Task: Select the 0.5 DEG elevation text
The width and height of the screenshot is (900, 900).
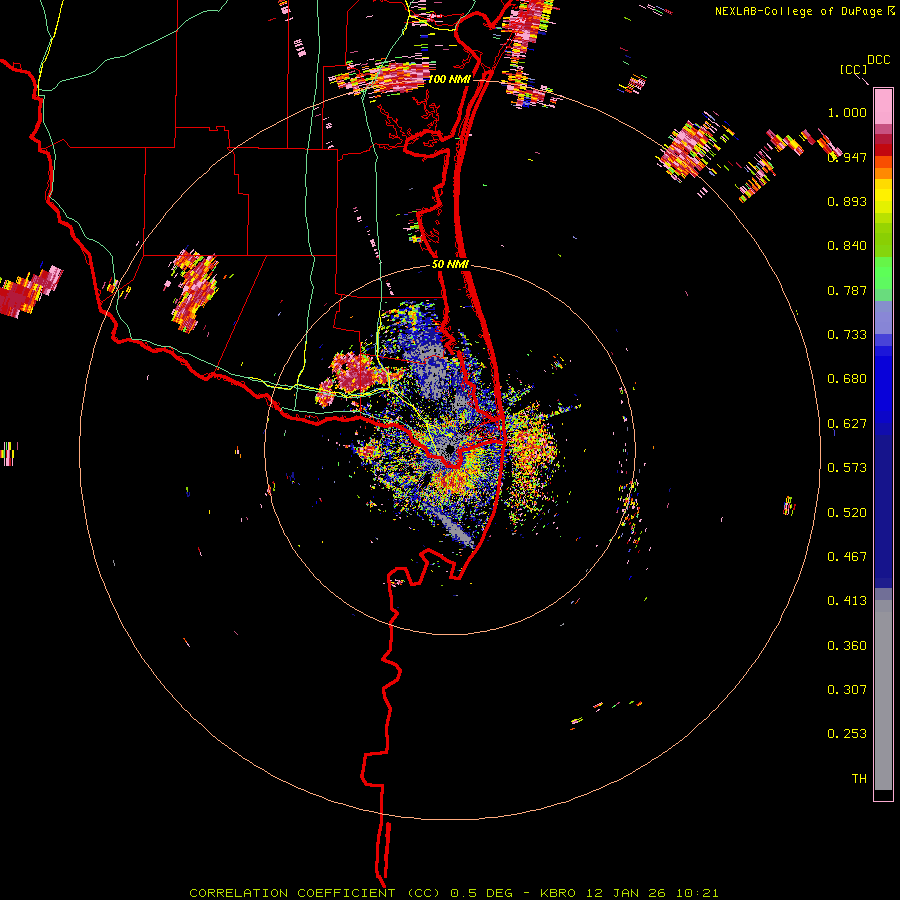Action: (x=480, y=893)
